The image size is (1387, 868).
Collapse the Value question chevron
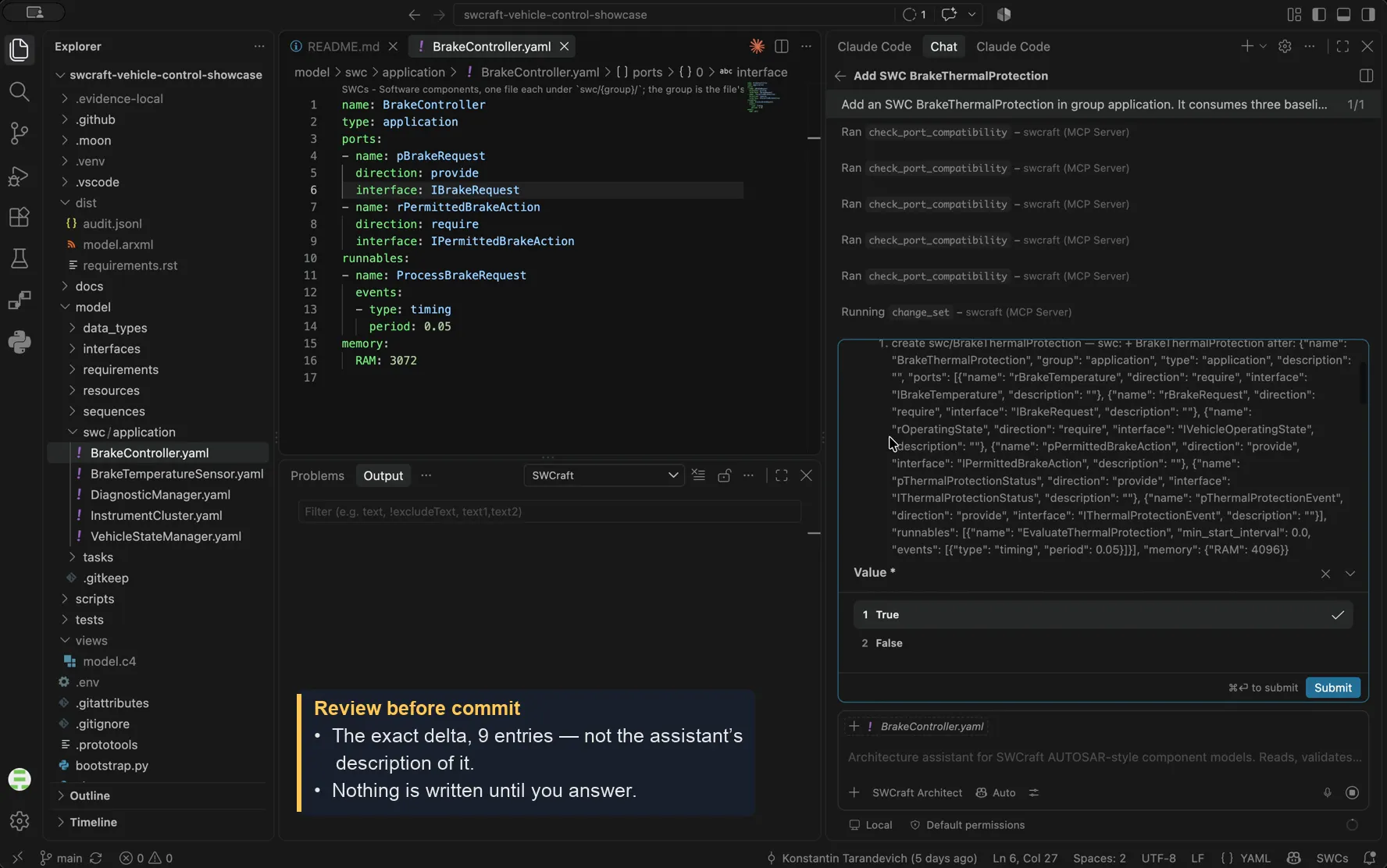point(1350,574)
